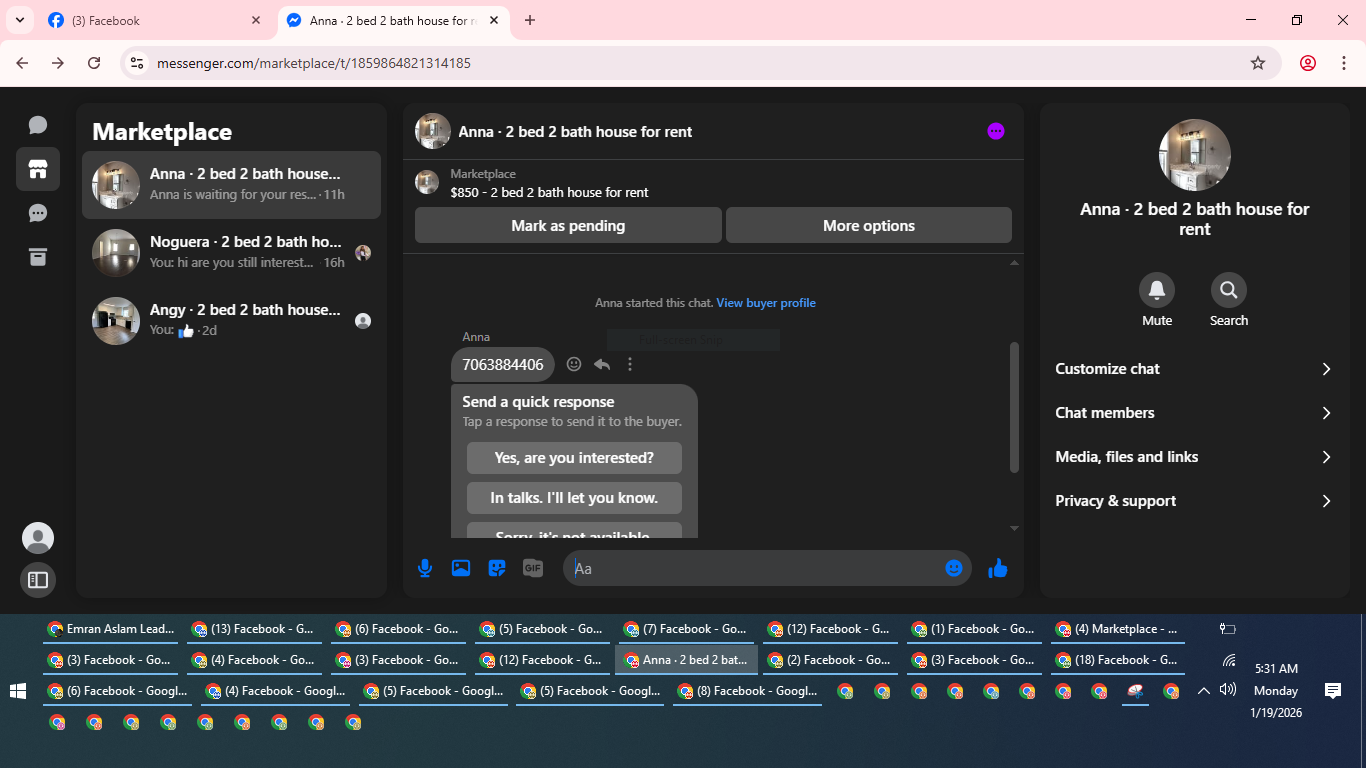
Task: Switch to Emran Aslam Lead taskbar window
Action: 111,629
